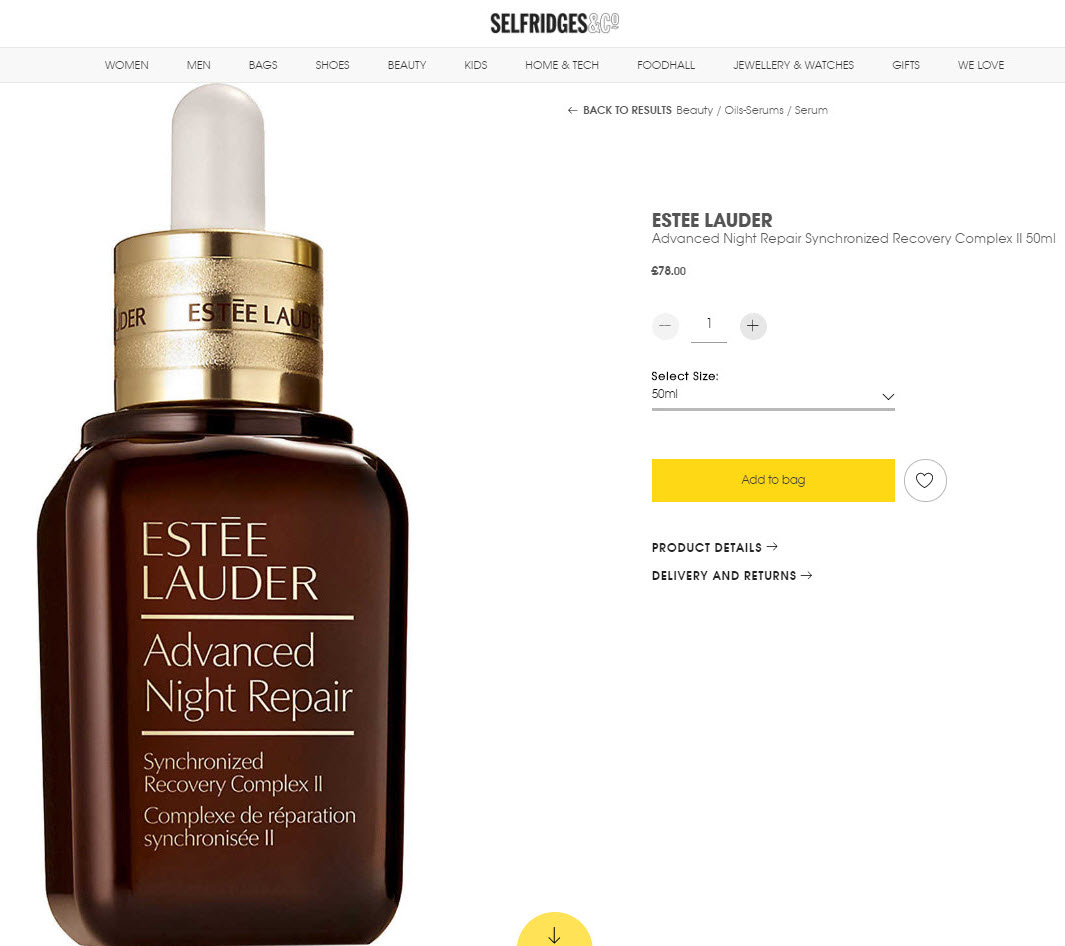Open the Women navigation menu
1065x946 pixels.
tap(126, 65)
